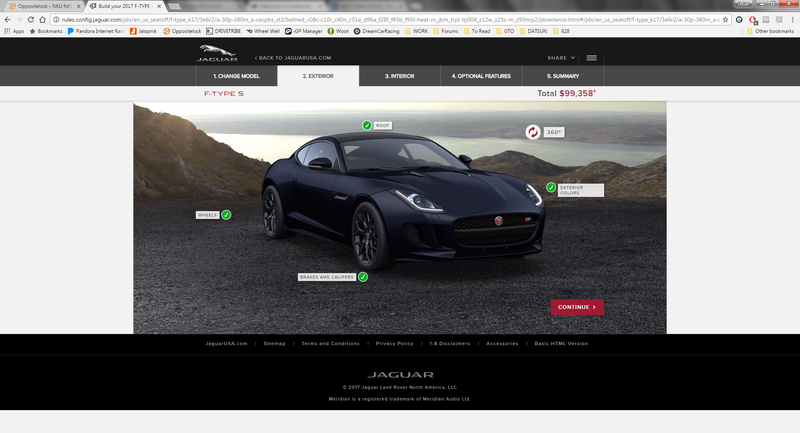Close the Oppositelock browser tab

79,6
